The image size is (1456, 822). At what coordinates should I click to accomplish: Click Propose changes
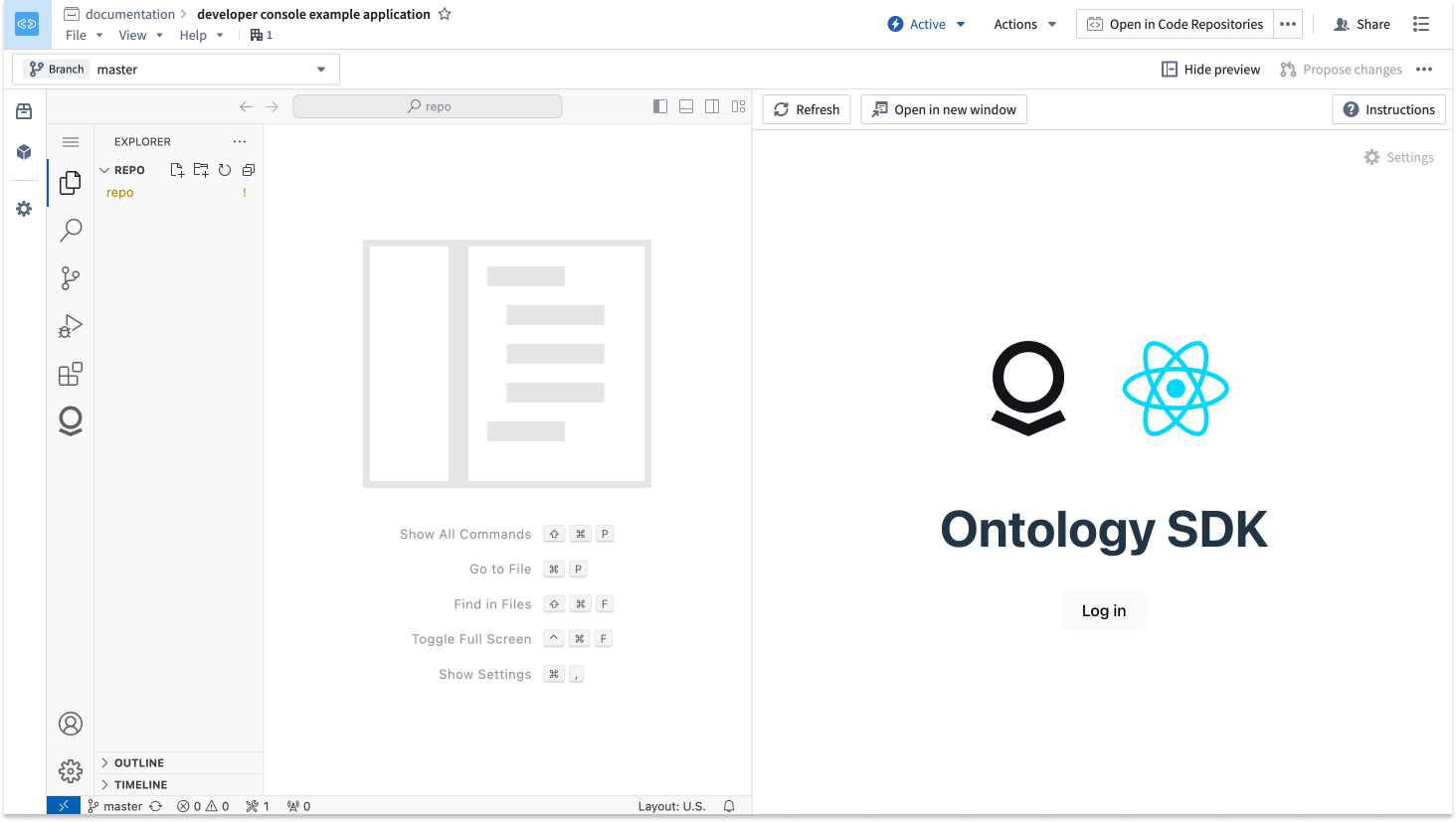tap(1341, 70)
